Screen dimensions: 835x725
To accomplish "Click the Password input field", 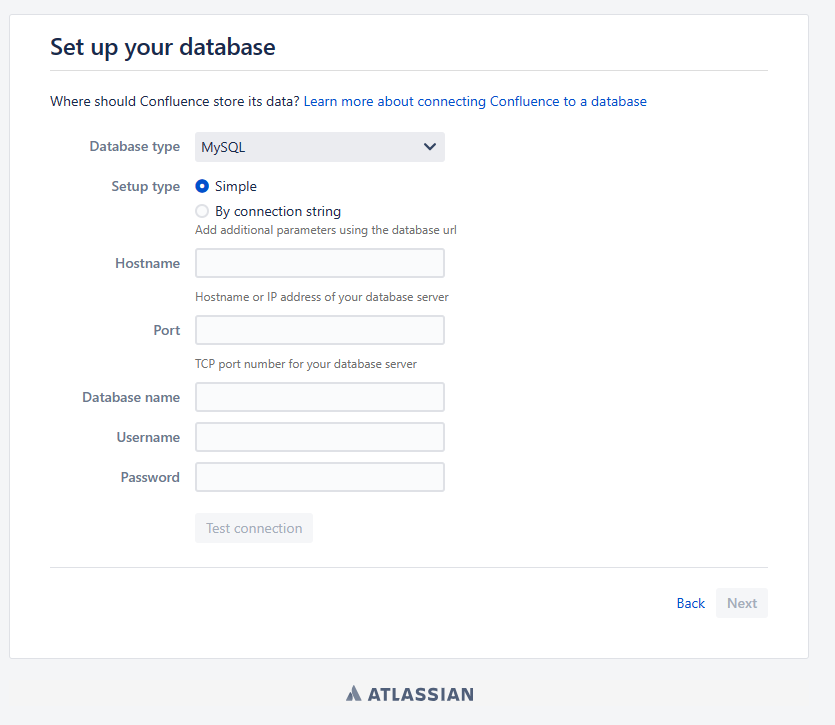I will [320, 477].
